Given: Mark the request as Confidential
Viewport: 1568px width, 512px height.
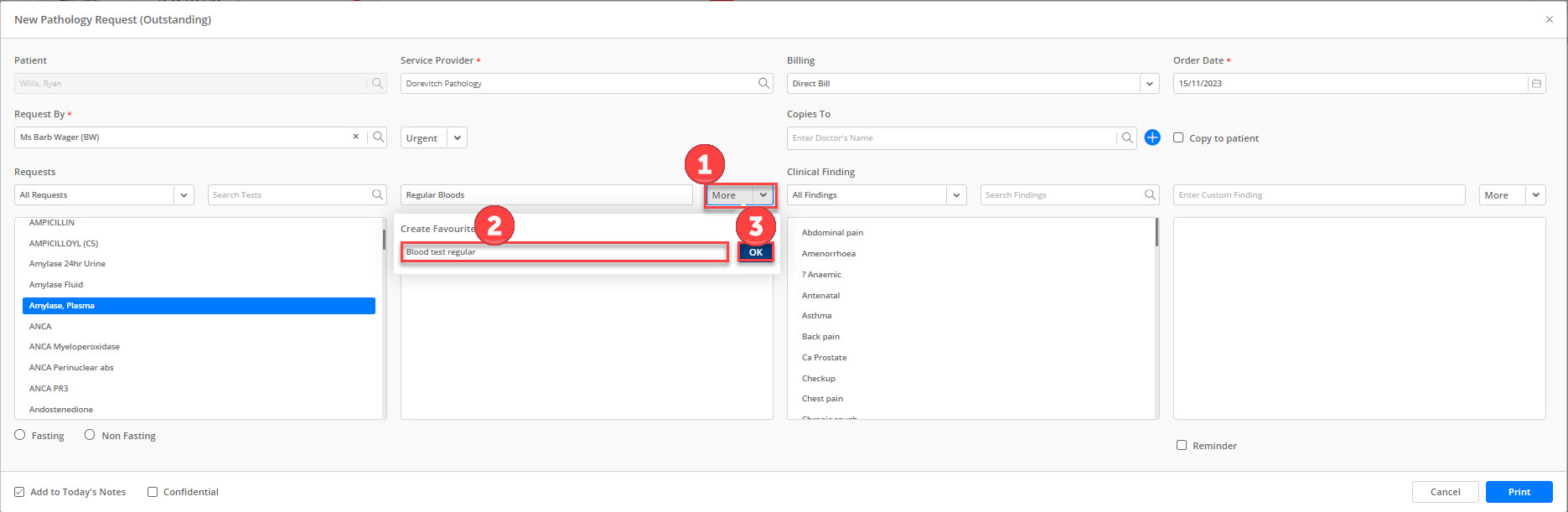Looking at the screenshot, I should pos(153,492).
